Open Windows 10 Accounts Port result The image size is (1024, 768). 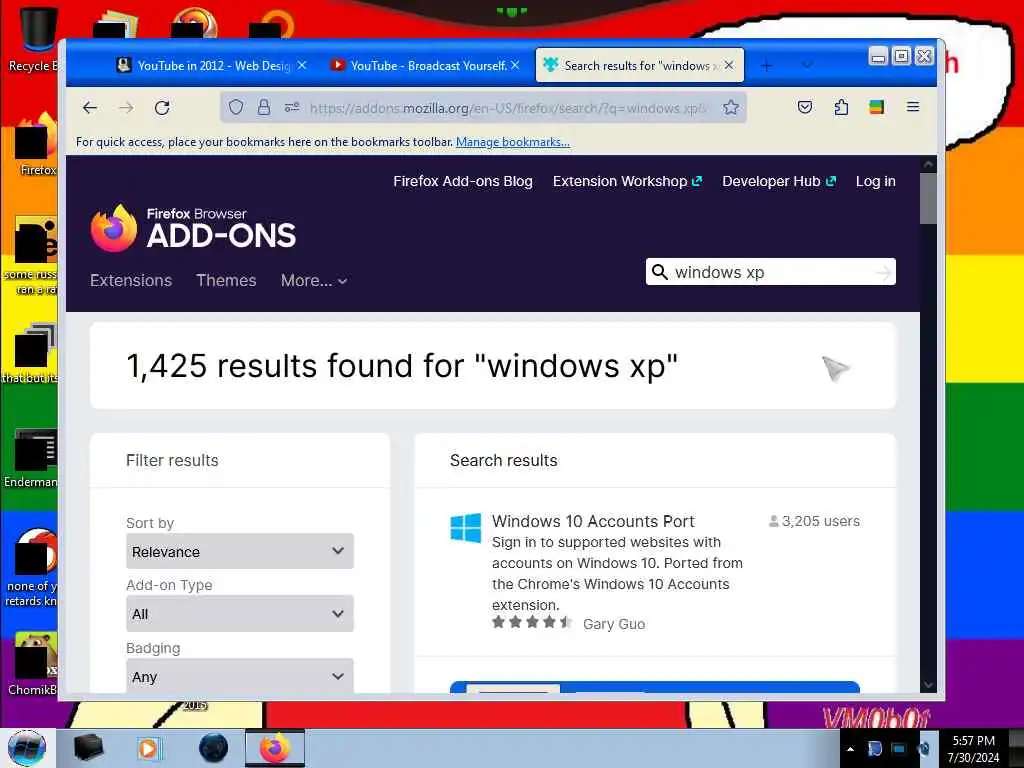tap(593, 521)
